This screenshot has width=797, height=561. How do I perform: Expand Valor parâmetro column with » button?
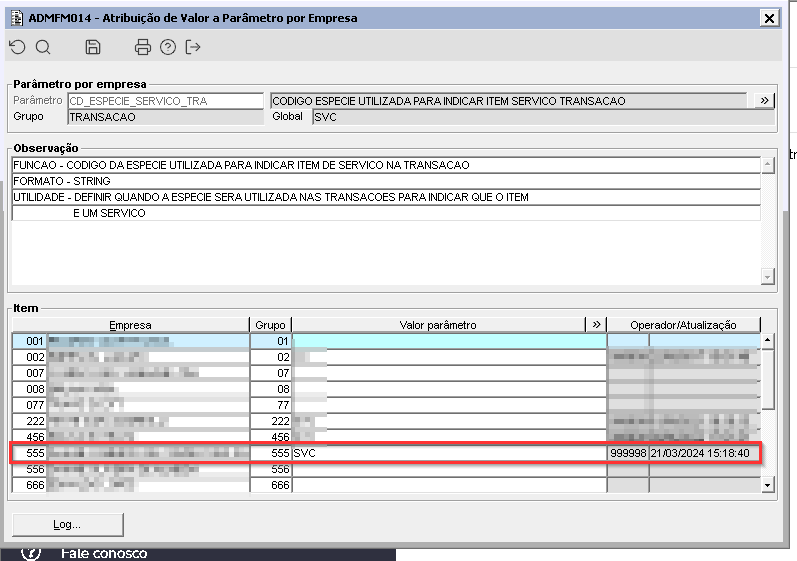tap(596, 325)
